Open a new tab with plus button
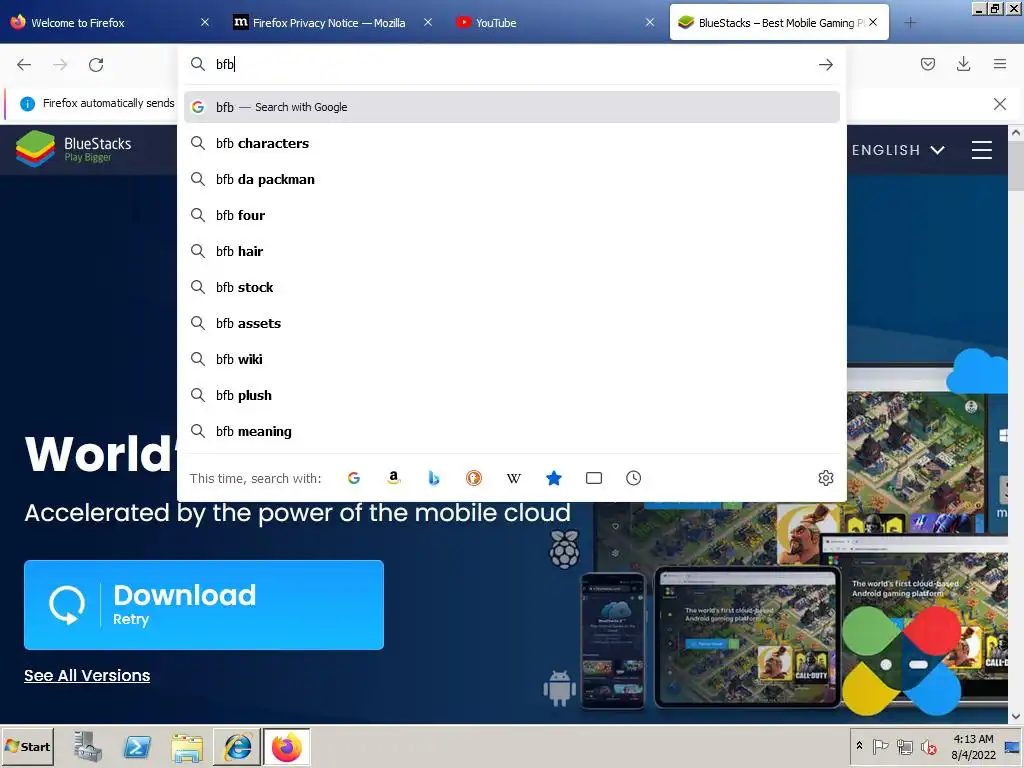 (x=910, y=23)
